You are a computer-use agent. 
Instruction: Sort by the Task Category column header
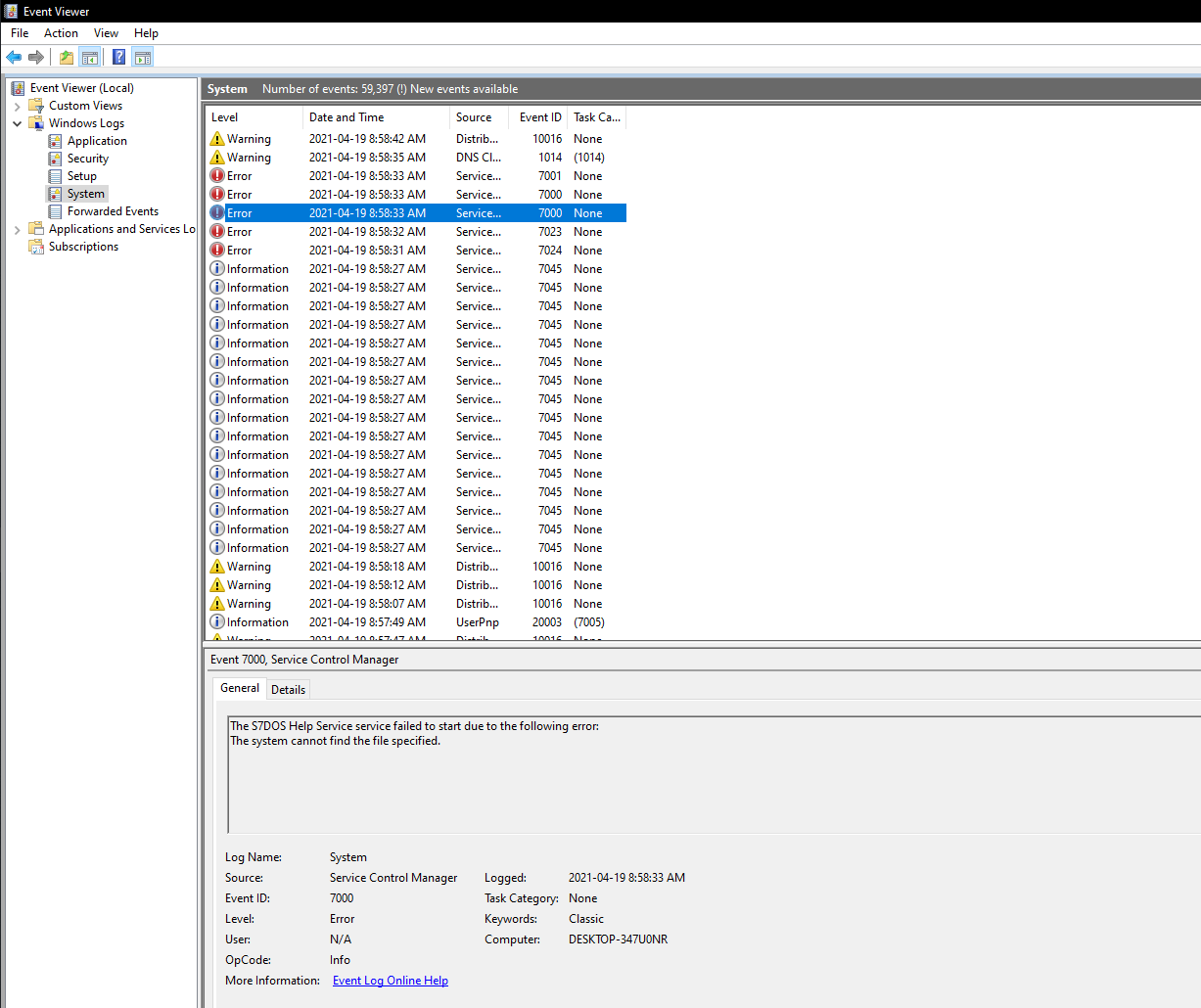click(x=597, y=117)
